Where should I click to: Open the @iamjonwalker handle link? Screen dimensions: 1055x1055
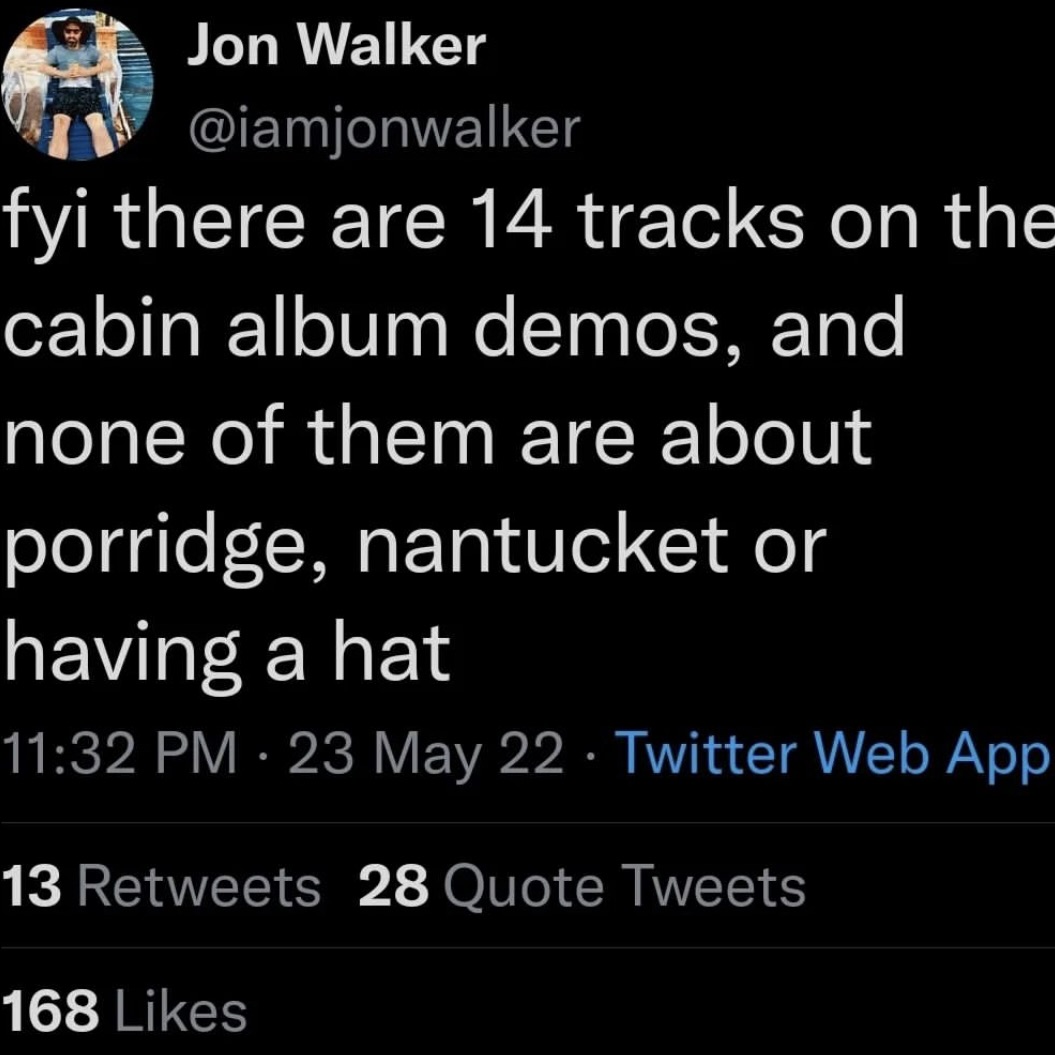coord(383,128)
